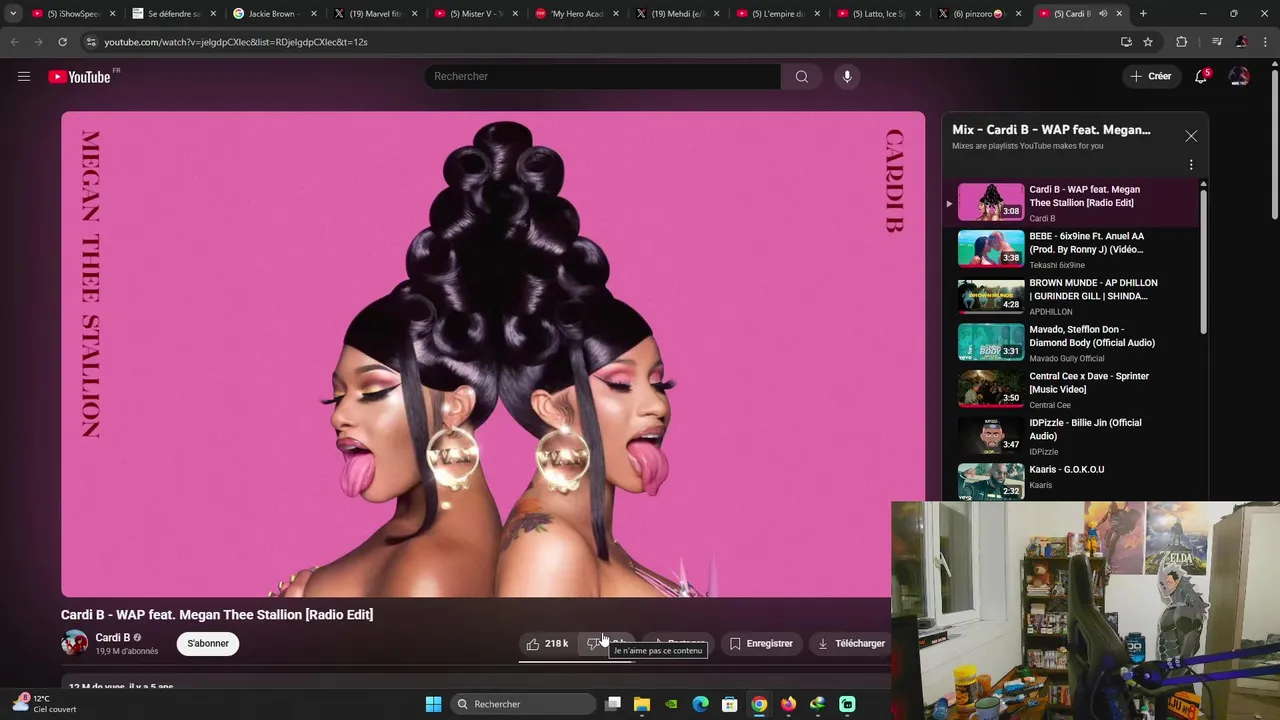1280x720 pixels.
Task: Switch to the Se défendre browser tab
Action: [173, 14]
